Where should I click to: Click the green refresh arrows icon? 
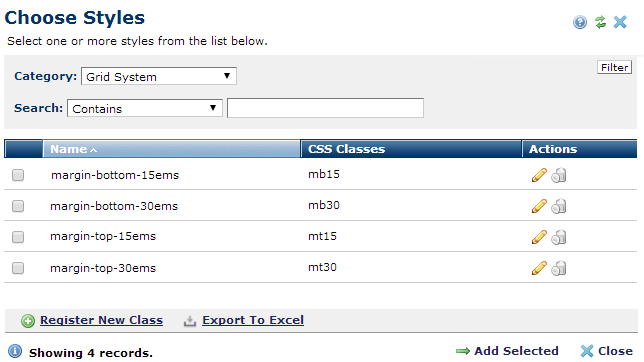click(x=600, y=22)
